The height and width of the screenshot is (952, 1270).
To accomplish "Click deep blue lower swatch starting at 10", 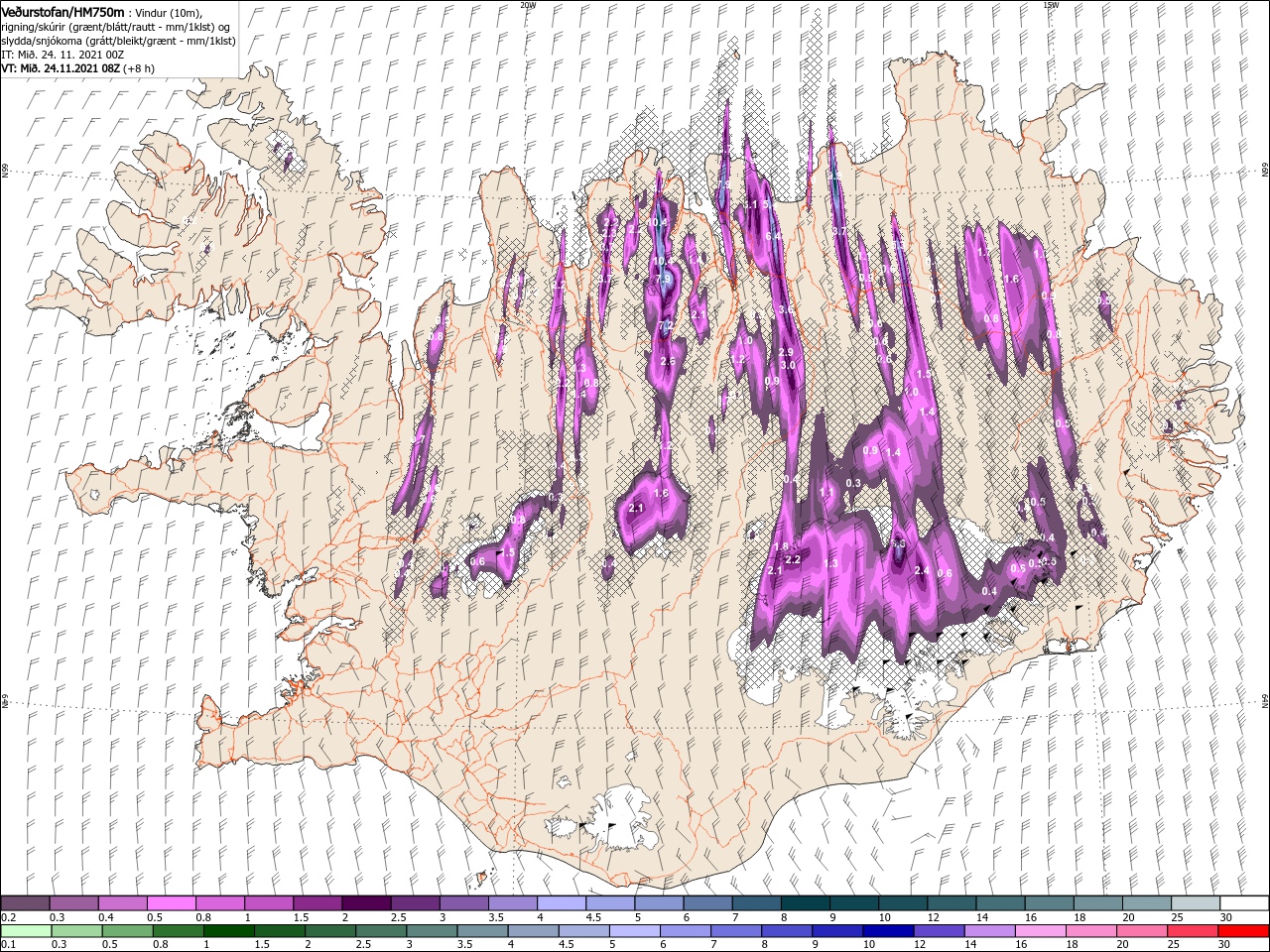I will 887,931.
